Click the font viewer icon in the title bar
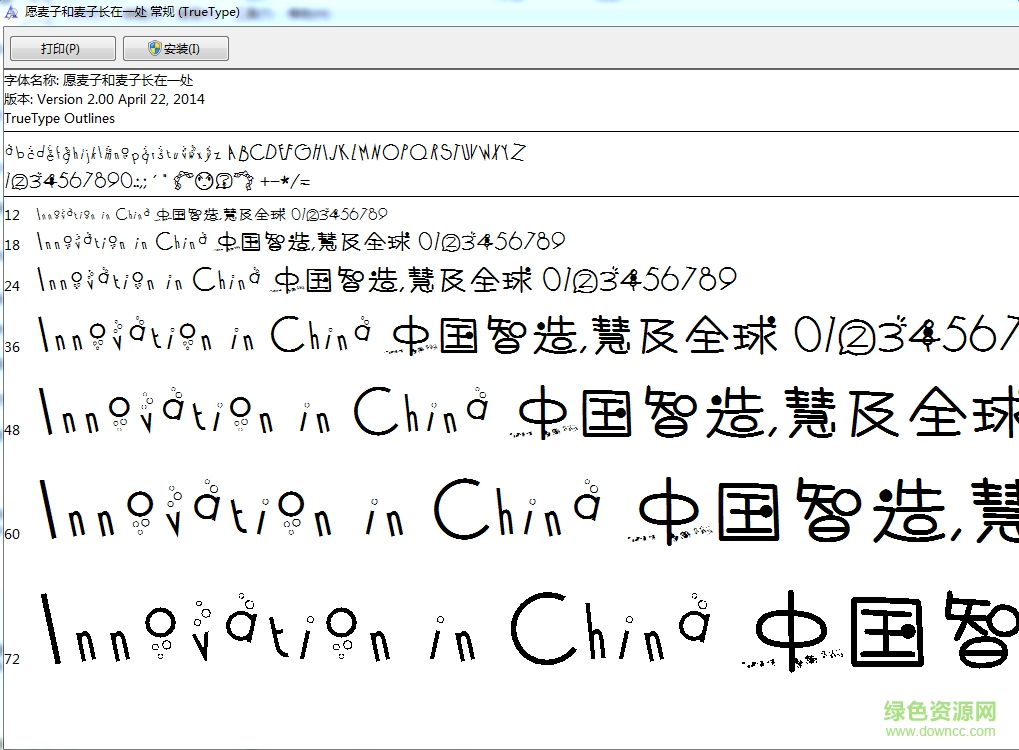Image resolution: width=1019 pixels, height=750 pixels. tap(10, 12)
